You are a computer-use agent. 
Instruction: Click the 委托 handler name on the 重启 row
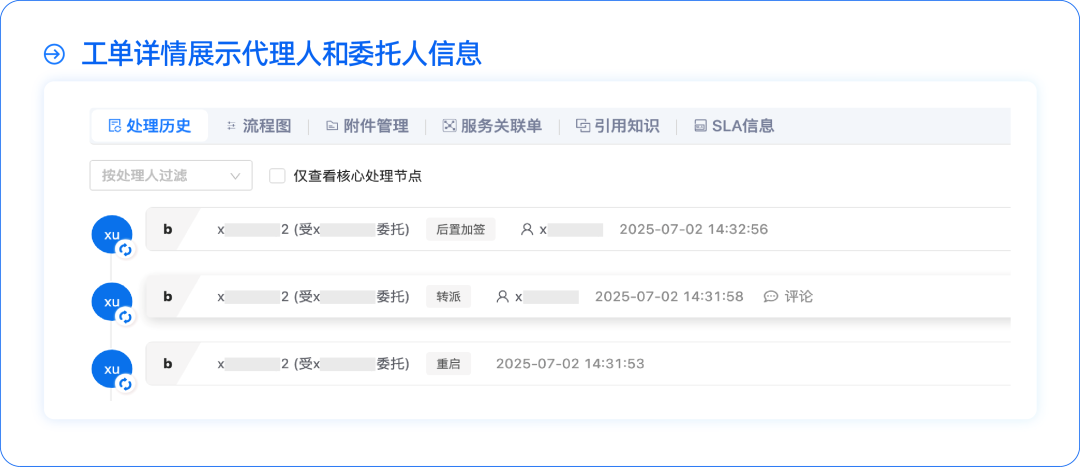(x=313, y=364)
